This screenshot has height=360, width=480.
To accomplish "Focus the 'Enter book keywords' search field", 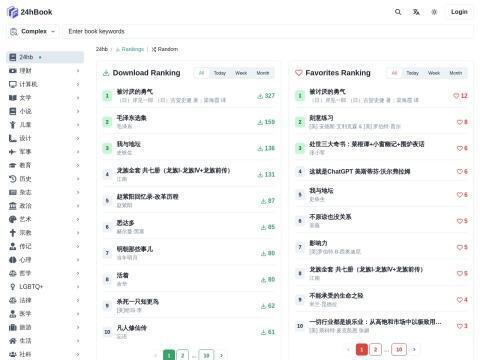I will pos(268,31).
